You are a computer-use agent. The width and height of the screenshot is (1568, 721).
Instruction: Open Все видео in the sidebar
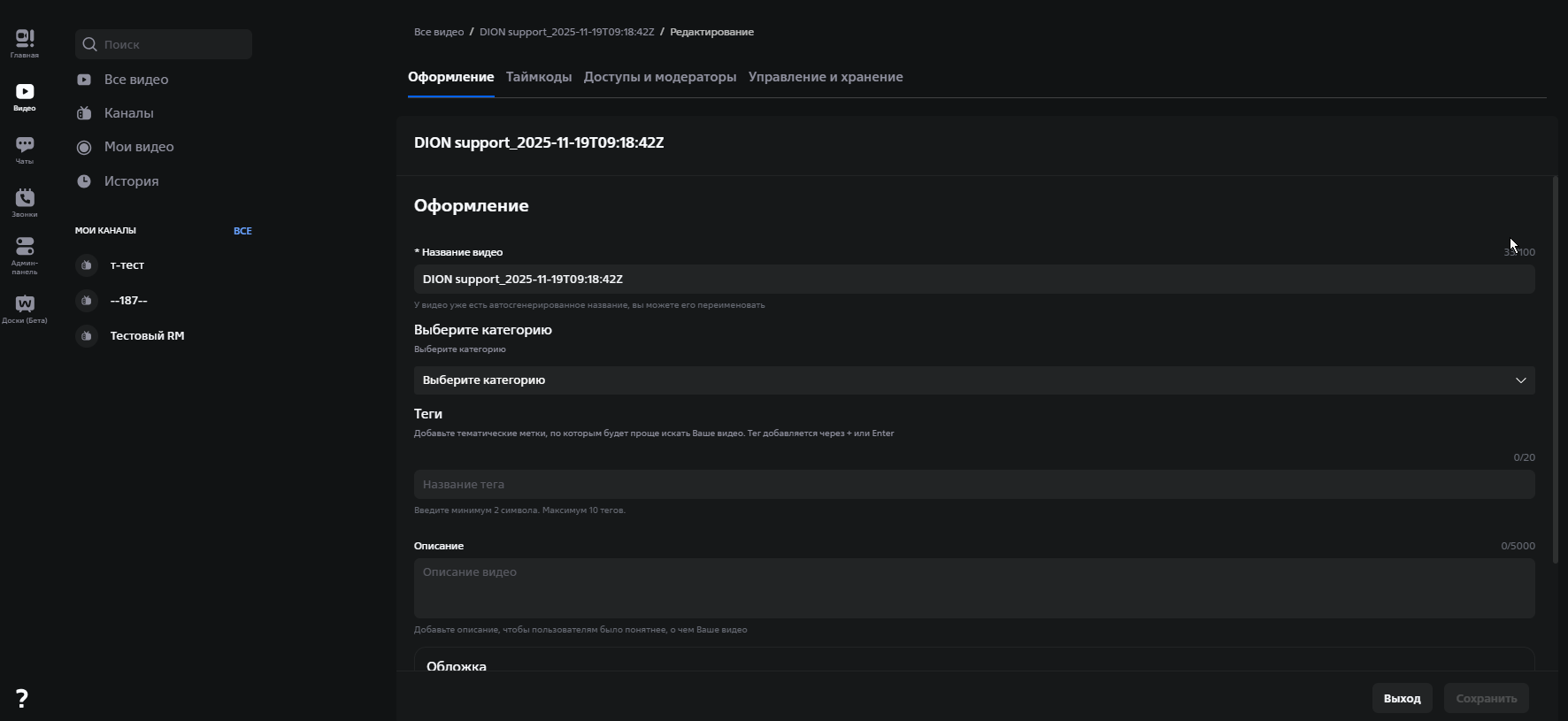click(135, 80)
